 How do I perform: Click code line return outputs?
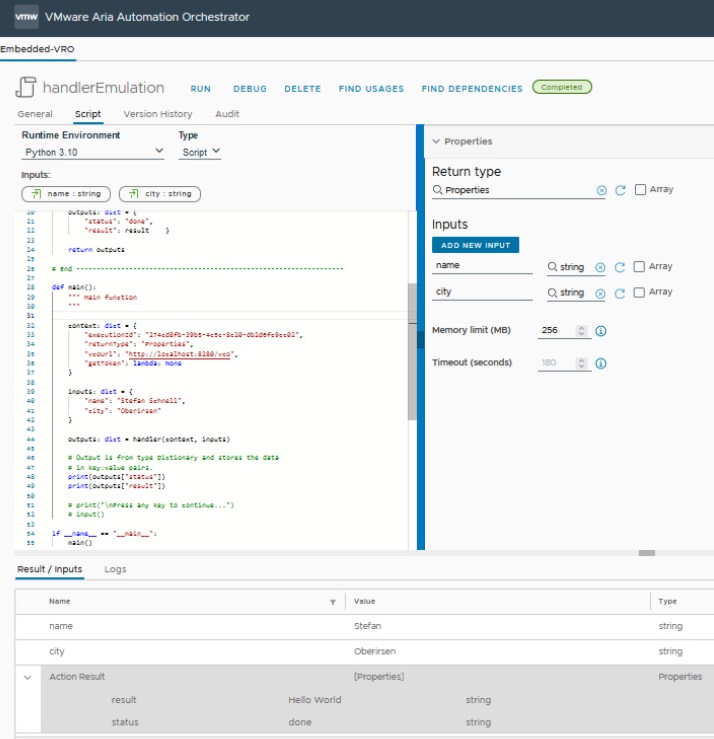coord(96,250)
